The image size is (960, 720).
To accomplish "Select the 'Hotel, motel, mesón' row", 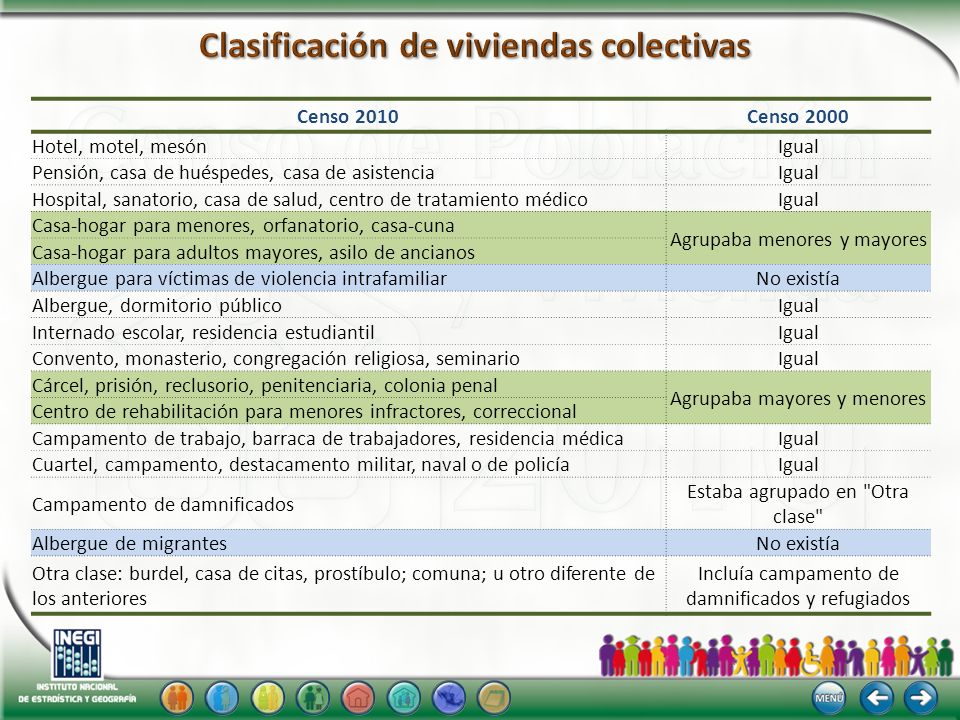I will coord(481,146).
